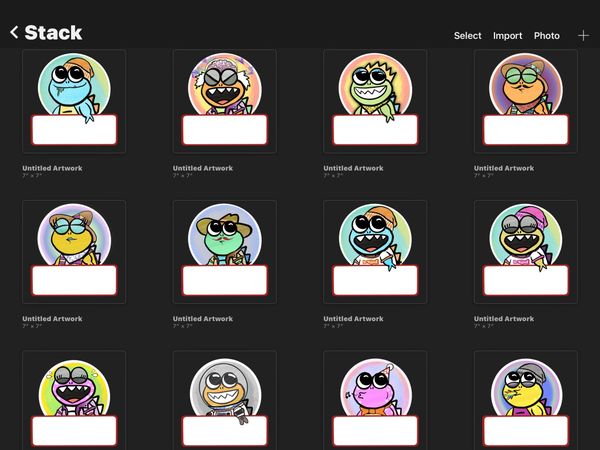Rename Untitled Artwork title under cowboy dino

tap(203, 318)
